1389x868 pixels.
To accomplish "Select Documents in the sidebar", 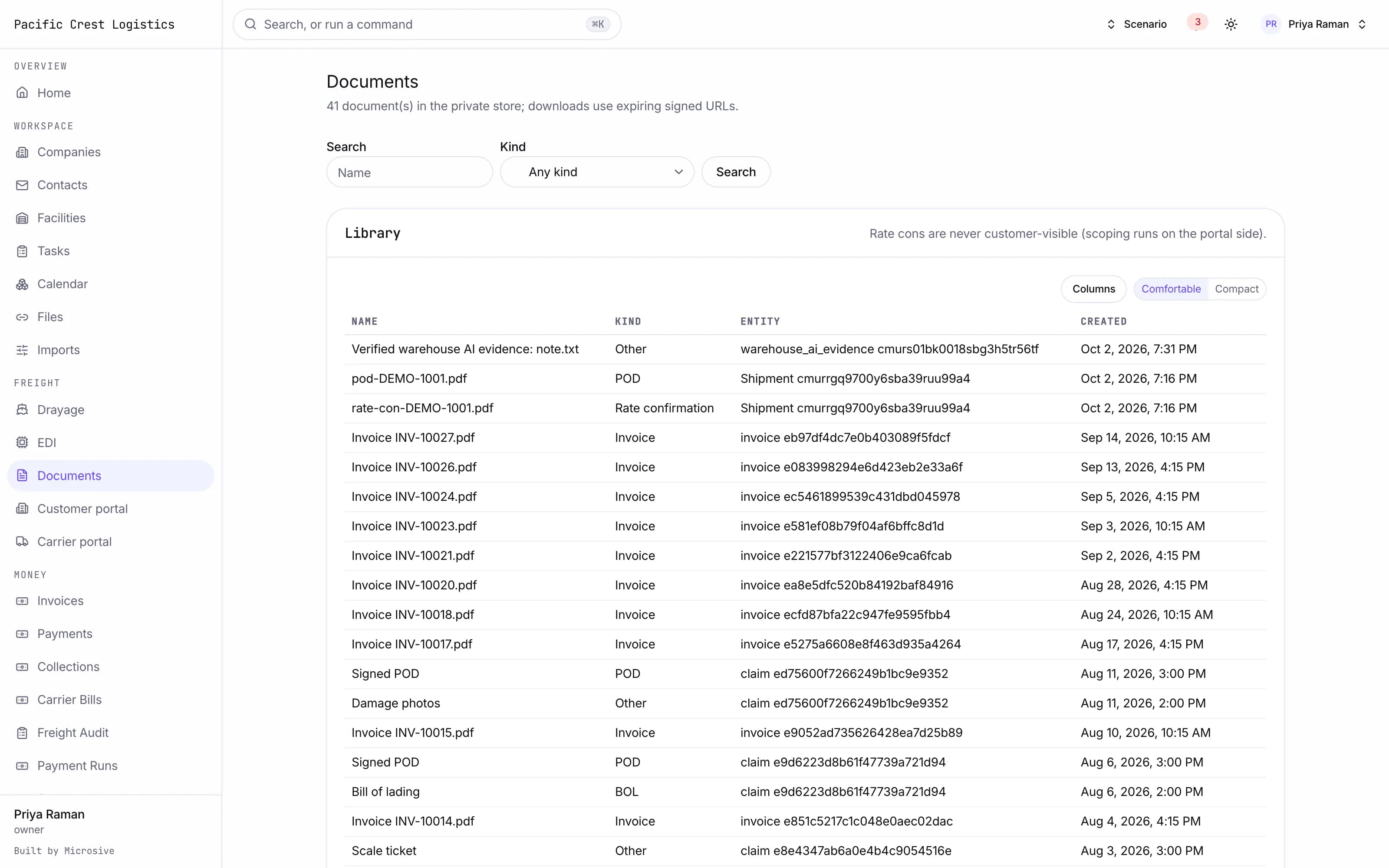I will point(110,476).
